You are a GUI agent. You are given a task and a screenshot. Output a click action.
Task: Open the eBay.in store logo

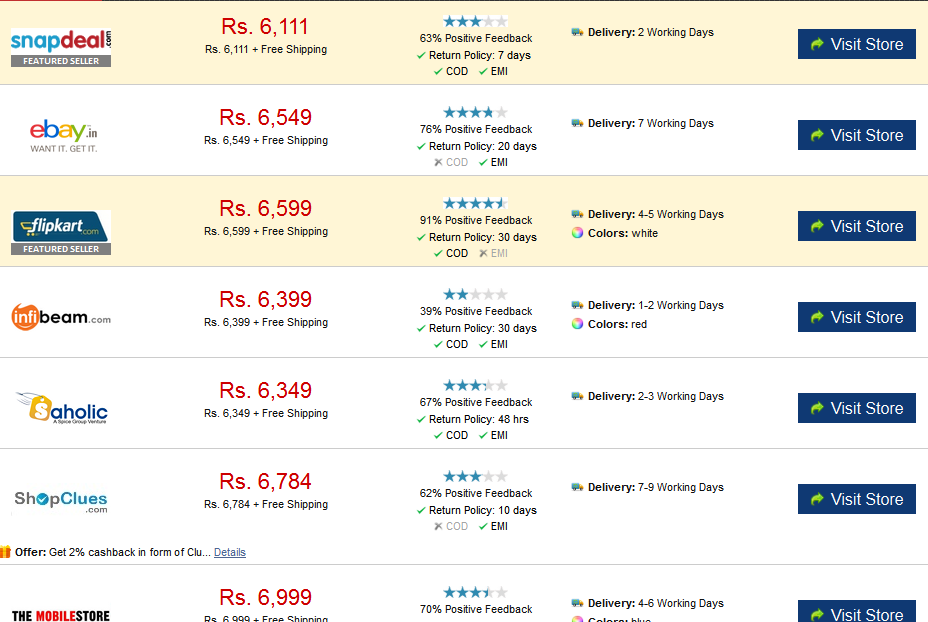[x=63, y=136]
